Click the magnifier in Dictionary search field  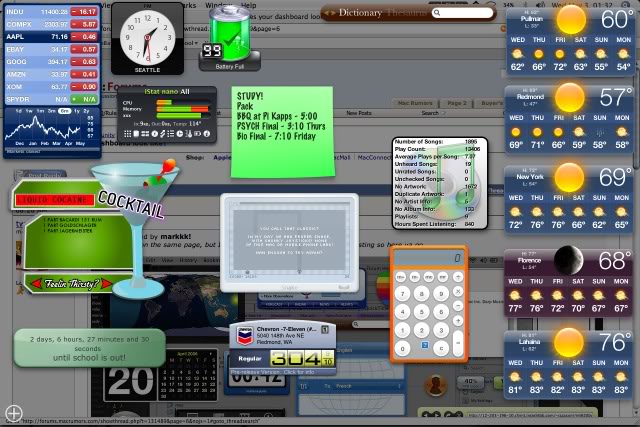437,13
